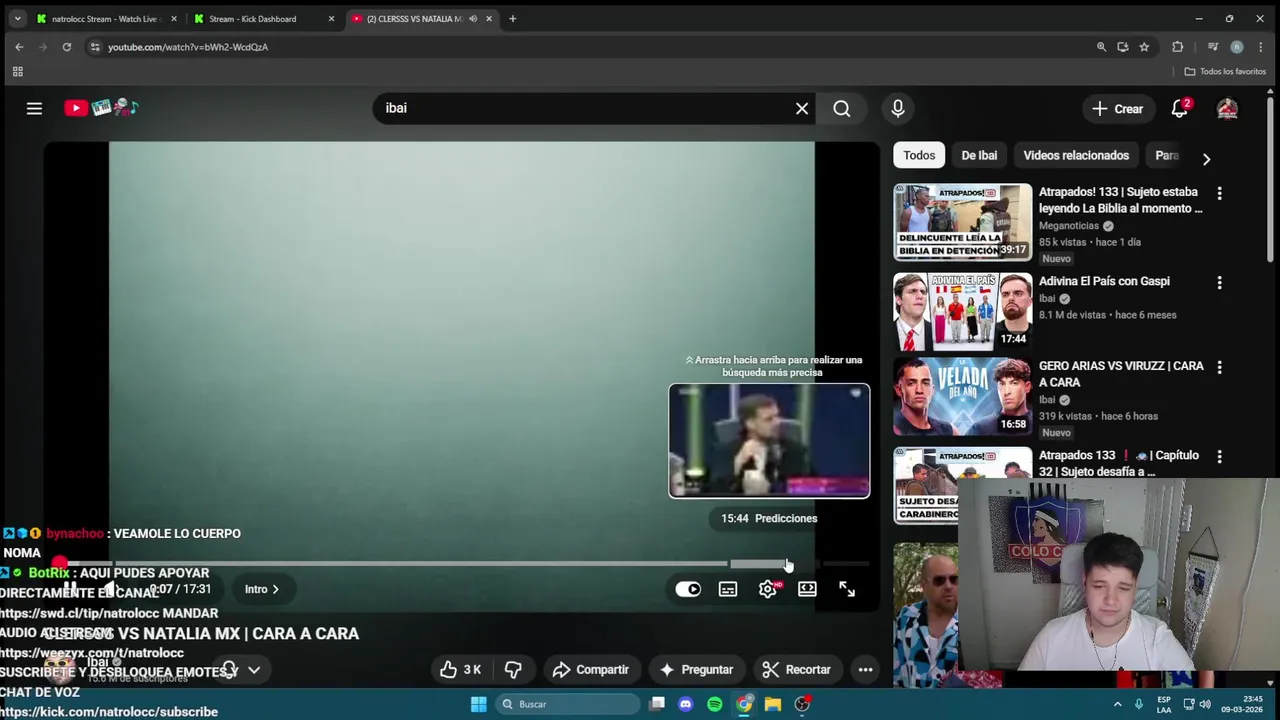Open the YouTube hamburger guide menu
This screenshot has height=720, width=1280.
tap(34, 108)
